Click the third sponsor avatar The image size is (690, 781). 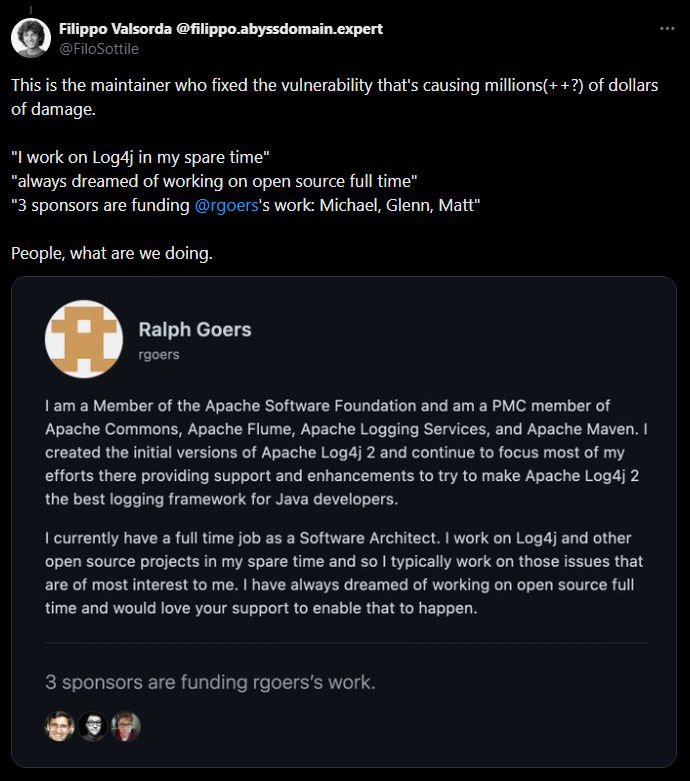(x=126, y=726)
